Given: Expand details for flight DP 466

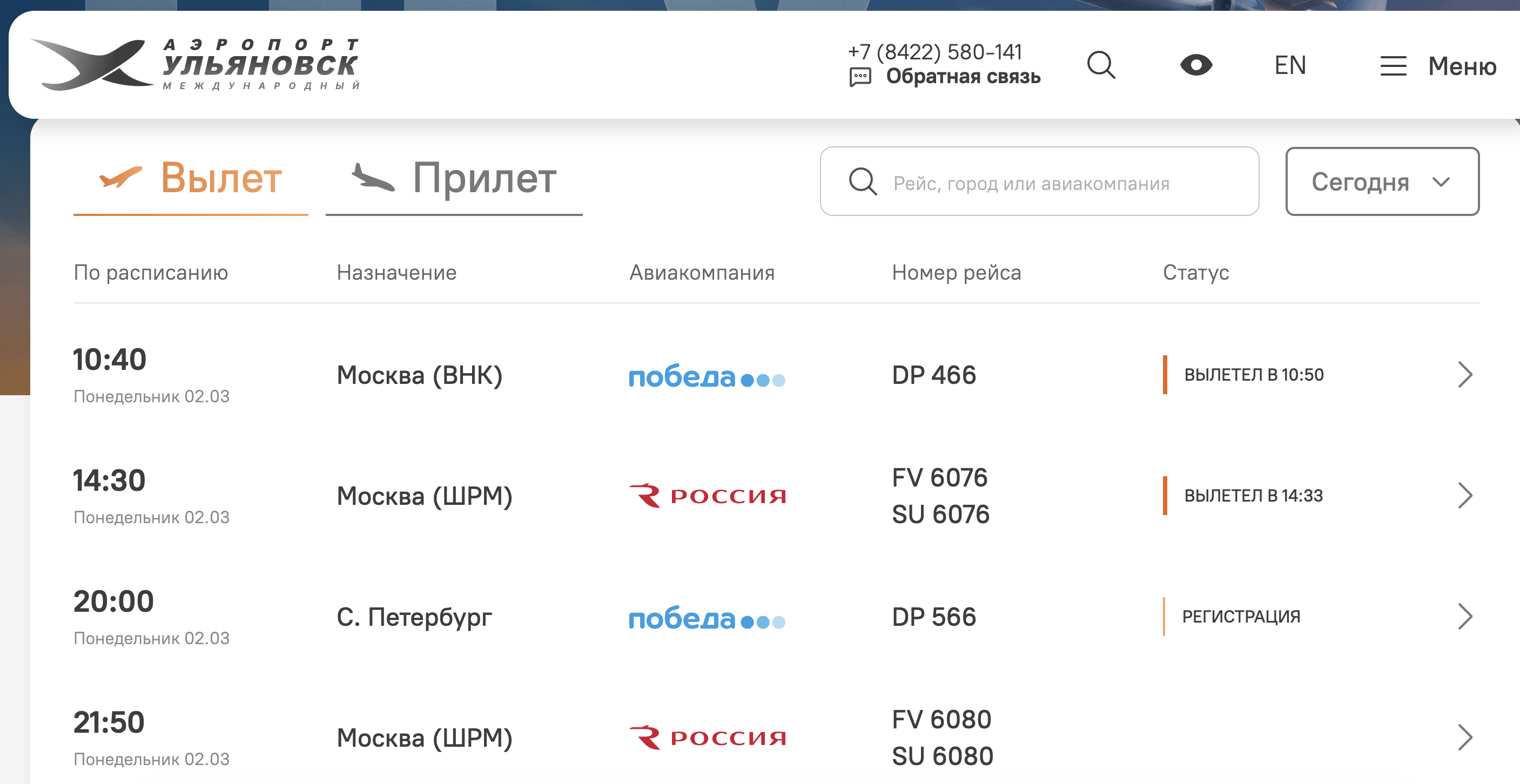Looking at the screenshot, I should point(1464,375).
